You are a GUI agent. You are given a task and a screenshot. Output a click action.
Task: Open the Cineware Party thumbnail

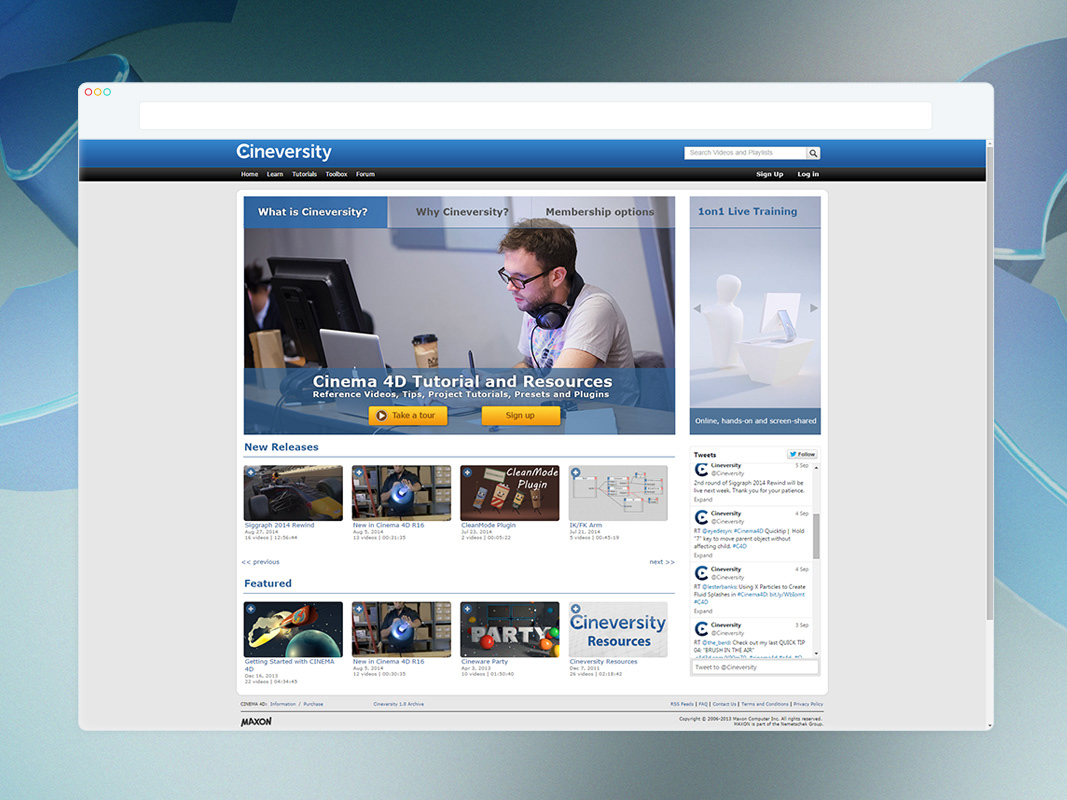[x=510, y=629]
